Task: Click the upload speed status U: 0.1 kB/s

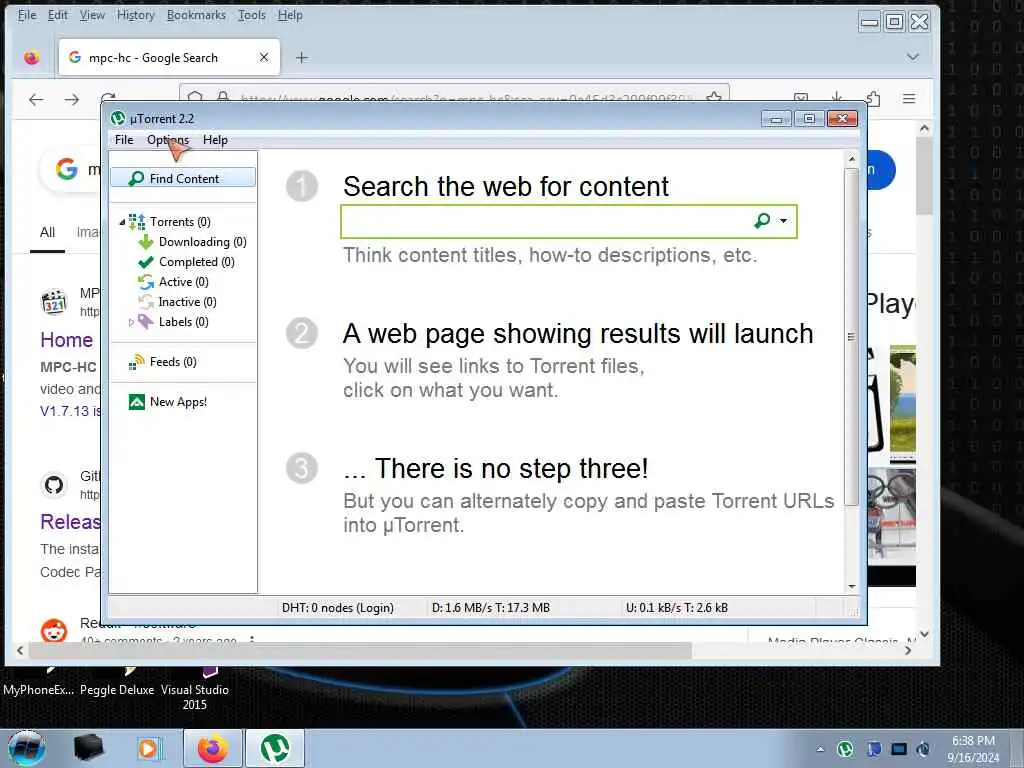Action: [677, 607]
